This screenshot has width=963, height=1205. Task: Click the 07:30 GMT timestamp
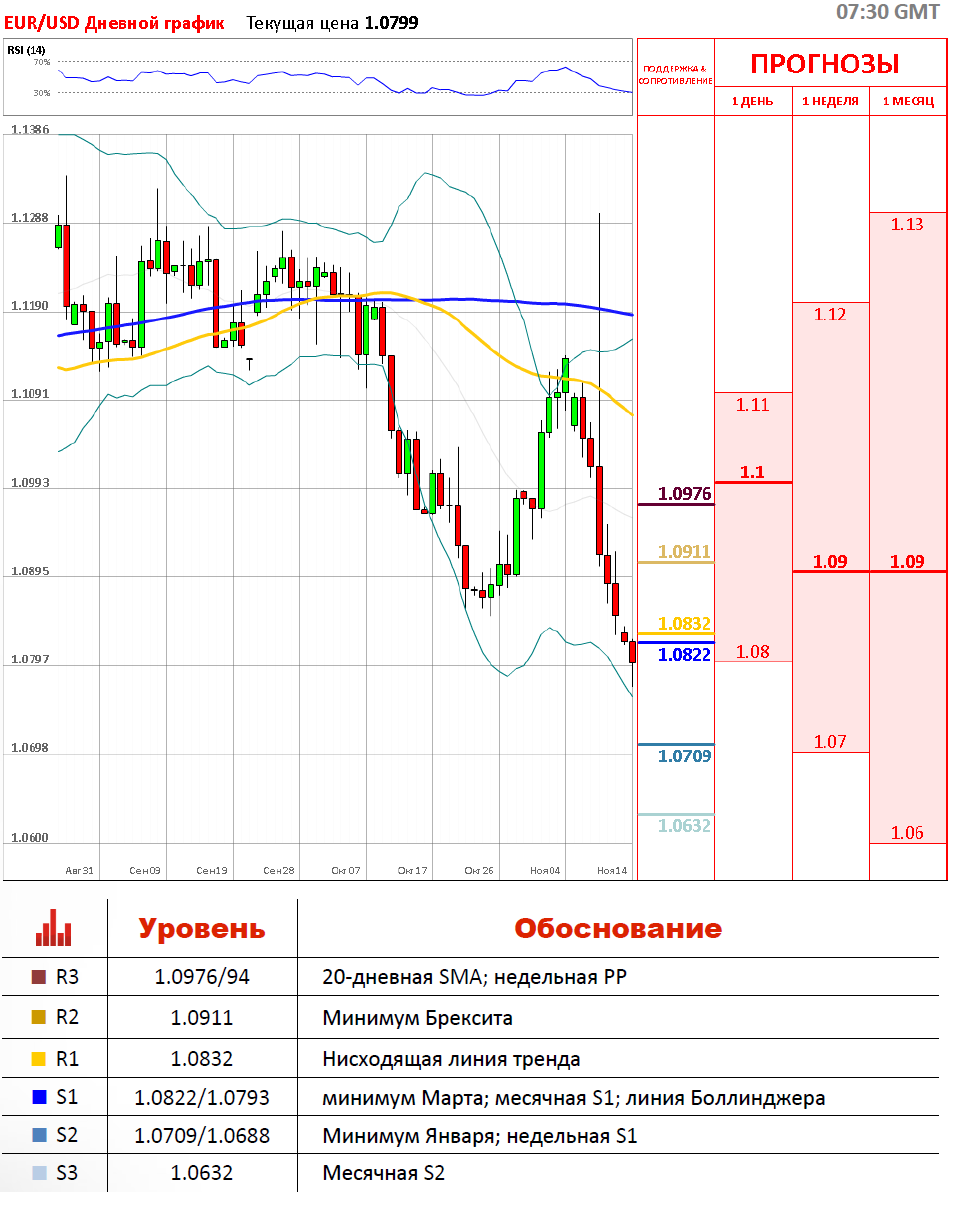coord(888,12)
